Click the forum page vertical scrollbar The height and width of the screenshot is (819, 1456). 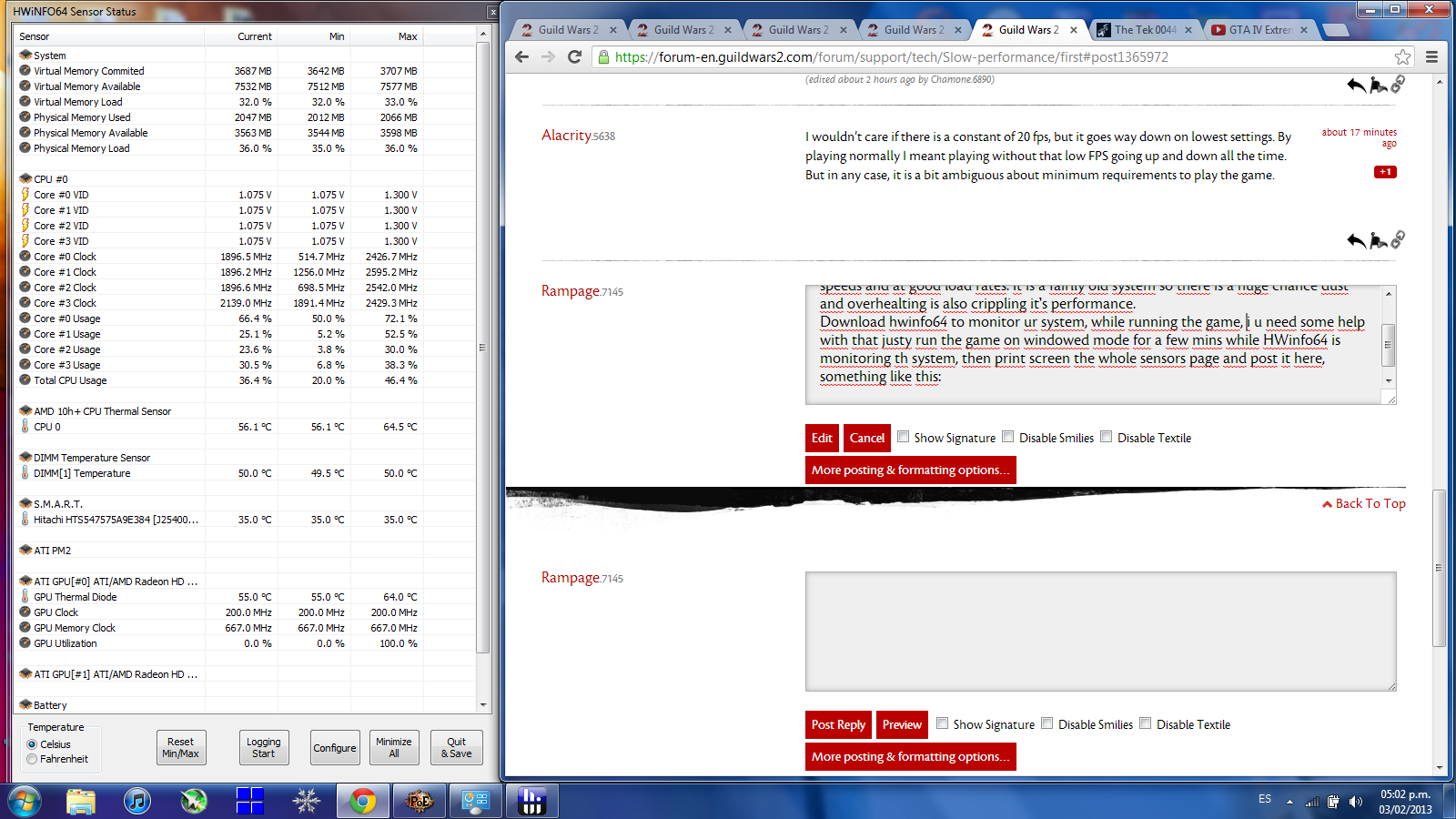pos(1439,568)
